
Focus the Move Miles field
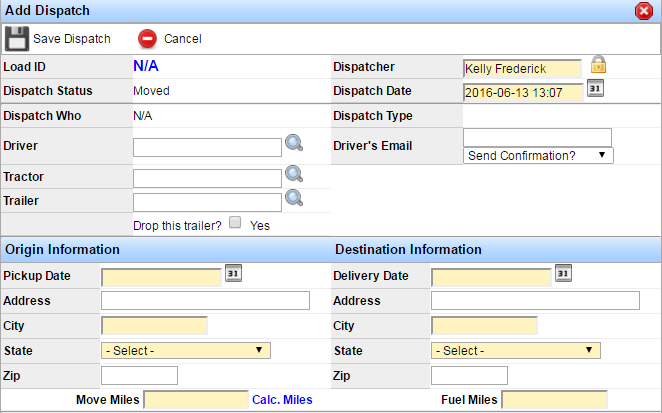pyautogui.click(x=196, y=399)
